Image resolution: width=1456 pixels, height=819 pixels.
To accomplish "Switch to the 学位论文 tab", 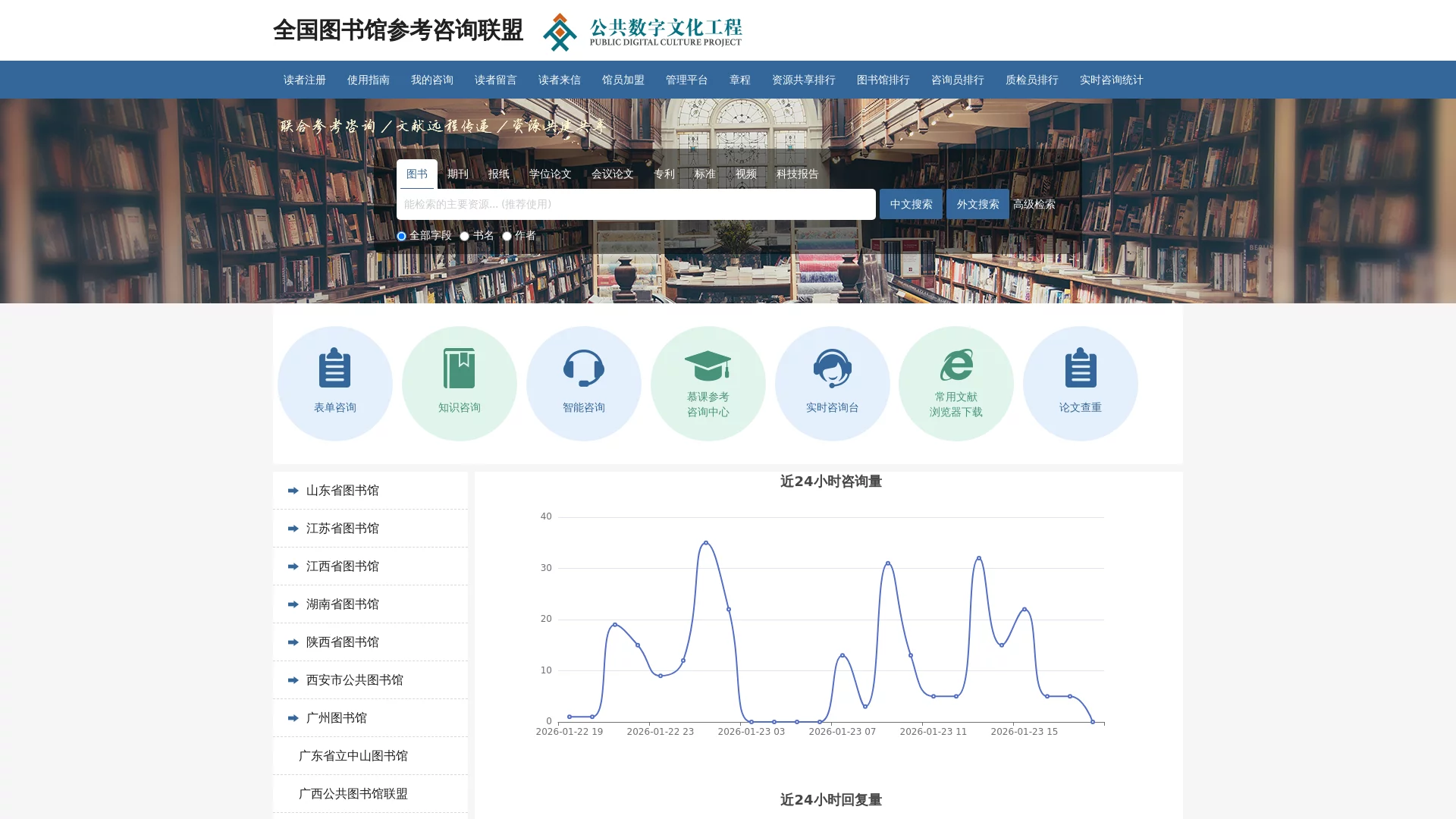I will (551, 174).
